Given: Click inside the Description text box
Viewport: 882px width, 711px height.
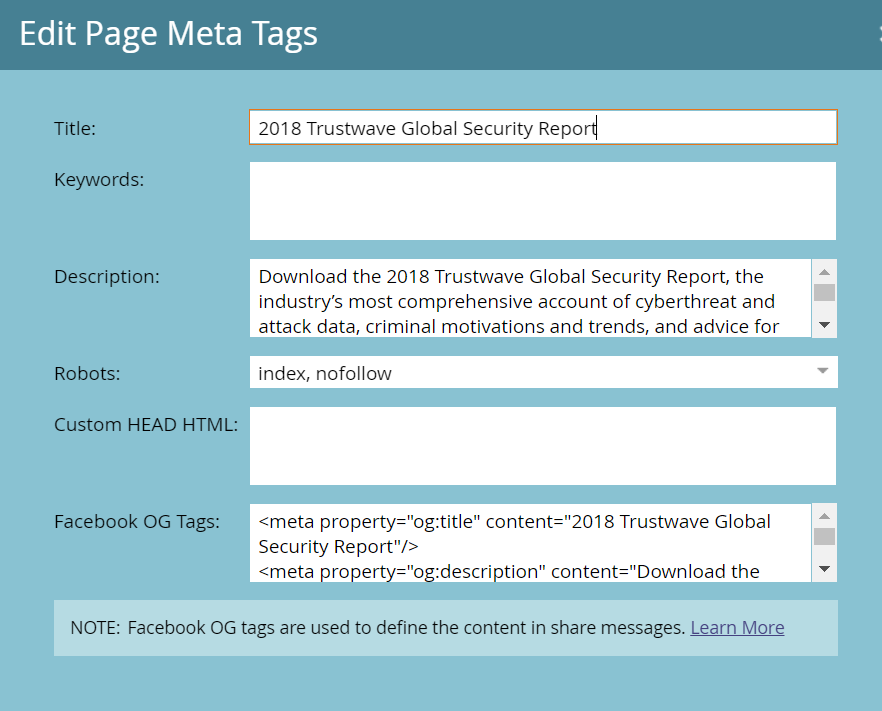Looking at the screenshot, I should pos(530,299).
